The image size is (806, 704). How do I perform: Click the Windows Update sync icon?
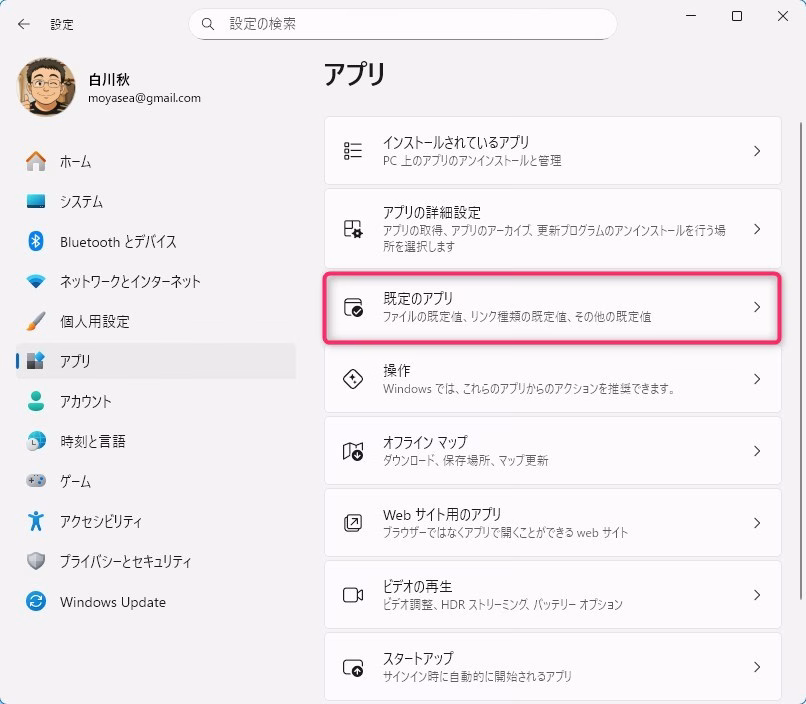(x=36, y=601)
